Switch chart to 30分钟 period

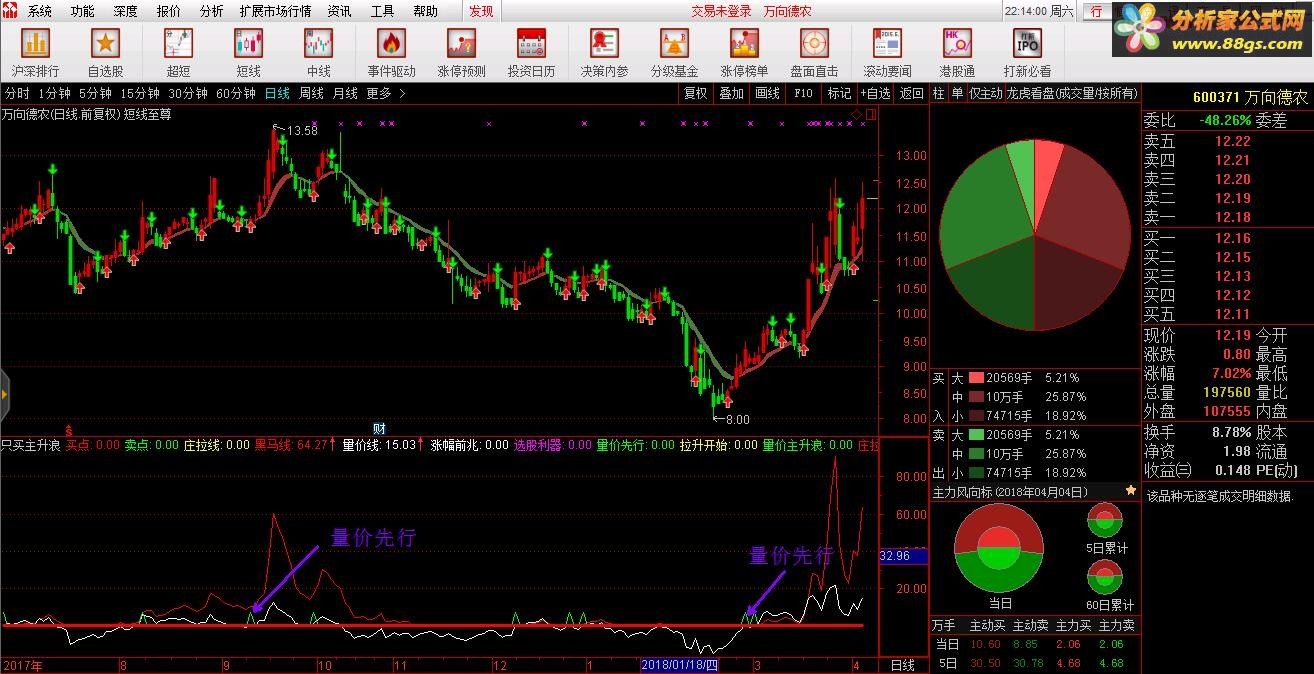pos(188,93)
